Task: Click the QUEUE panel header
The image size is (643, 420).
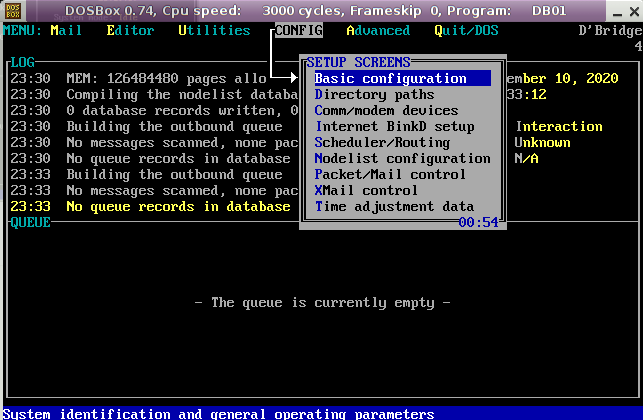Action: (30, 222)
